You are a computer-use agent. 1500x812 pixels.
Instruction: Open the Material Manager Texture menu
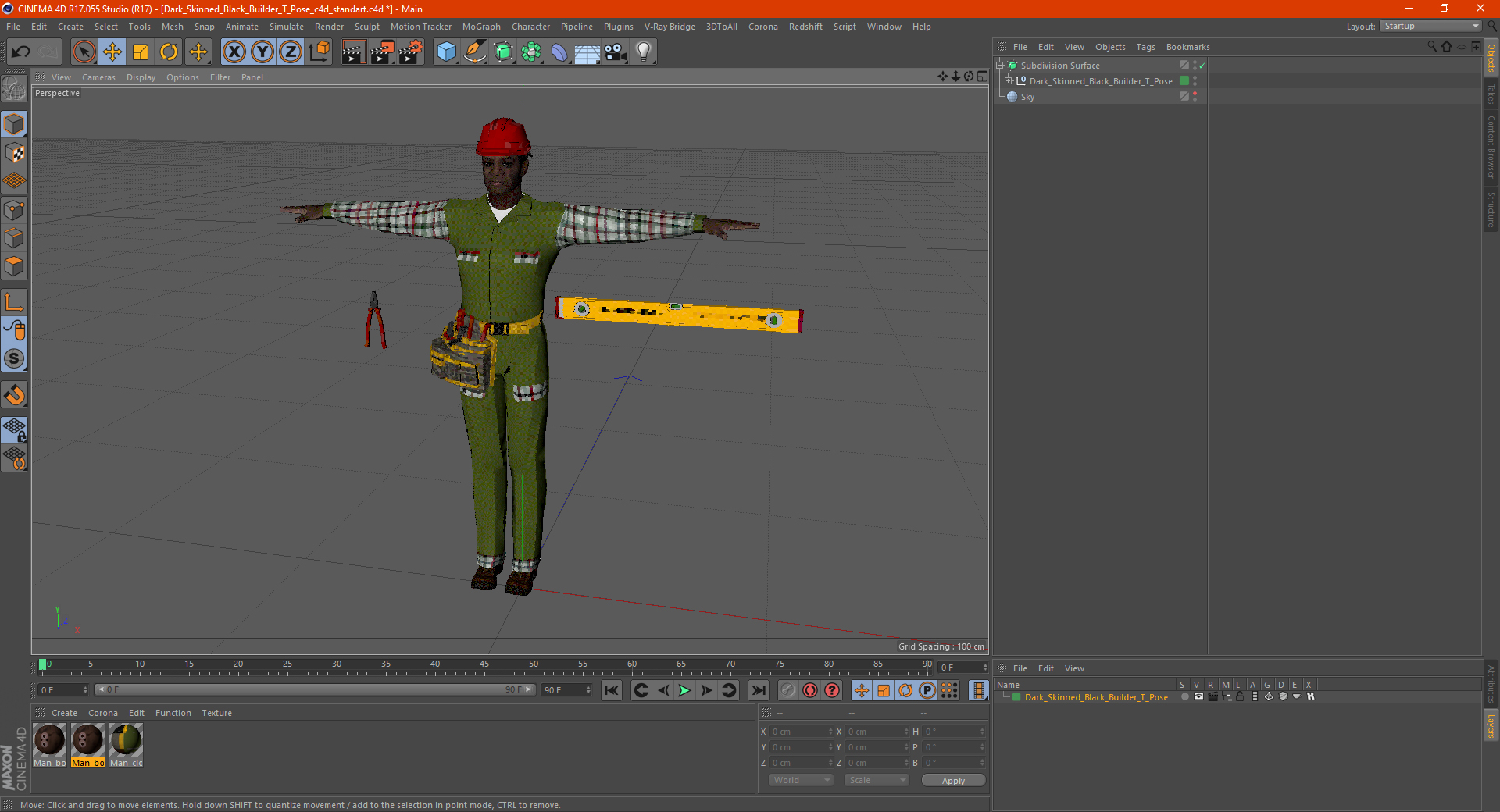tap(216, 713)
